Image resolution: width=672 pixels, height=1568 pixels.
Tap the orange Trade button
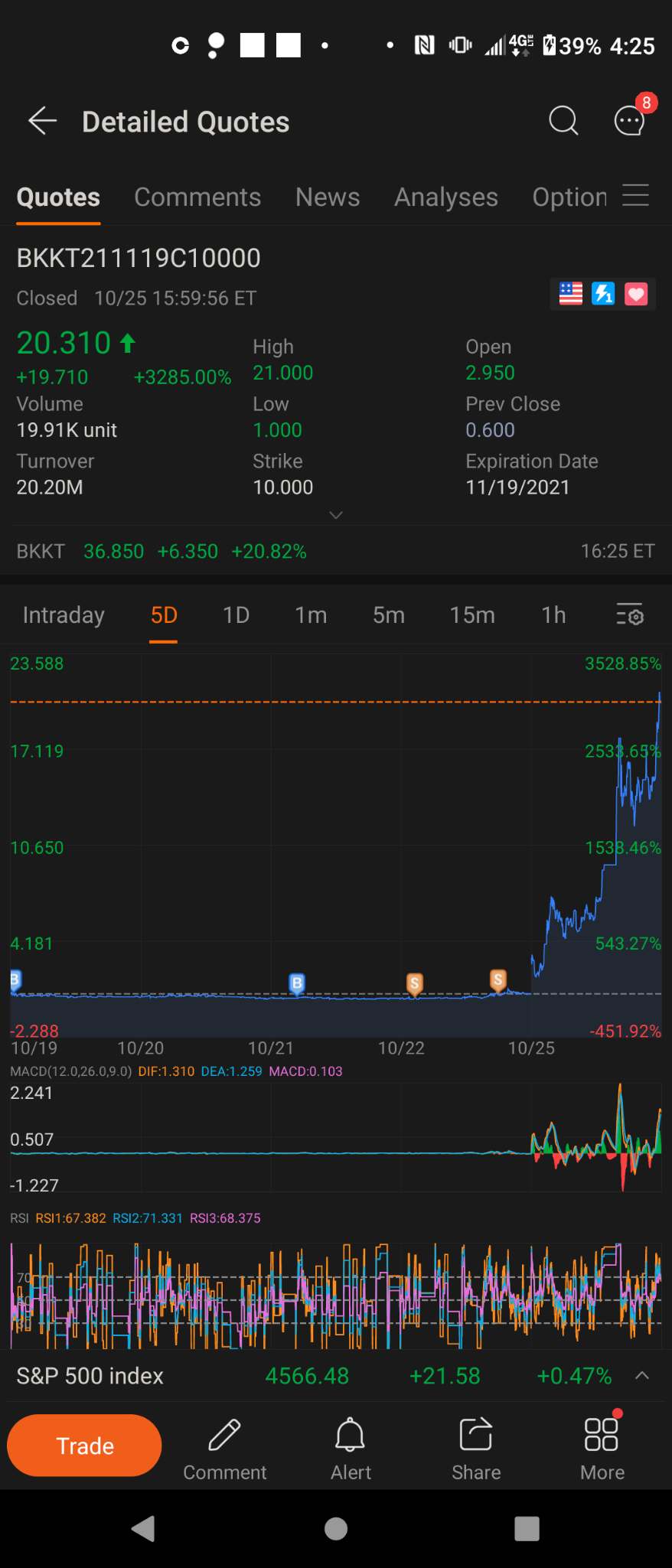84,1446
